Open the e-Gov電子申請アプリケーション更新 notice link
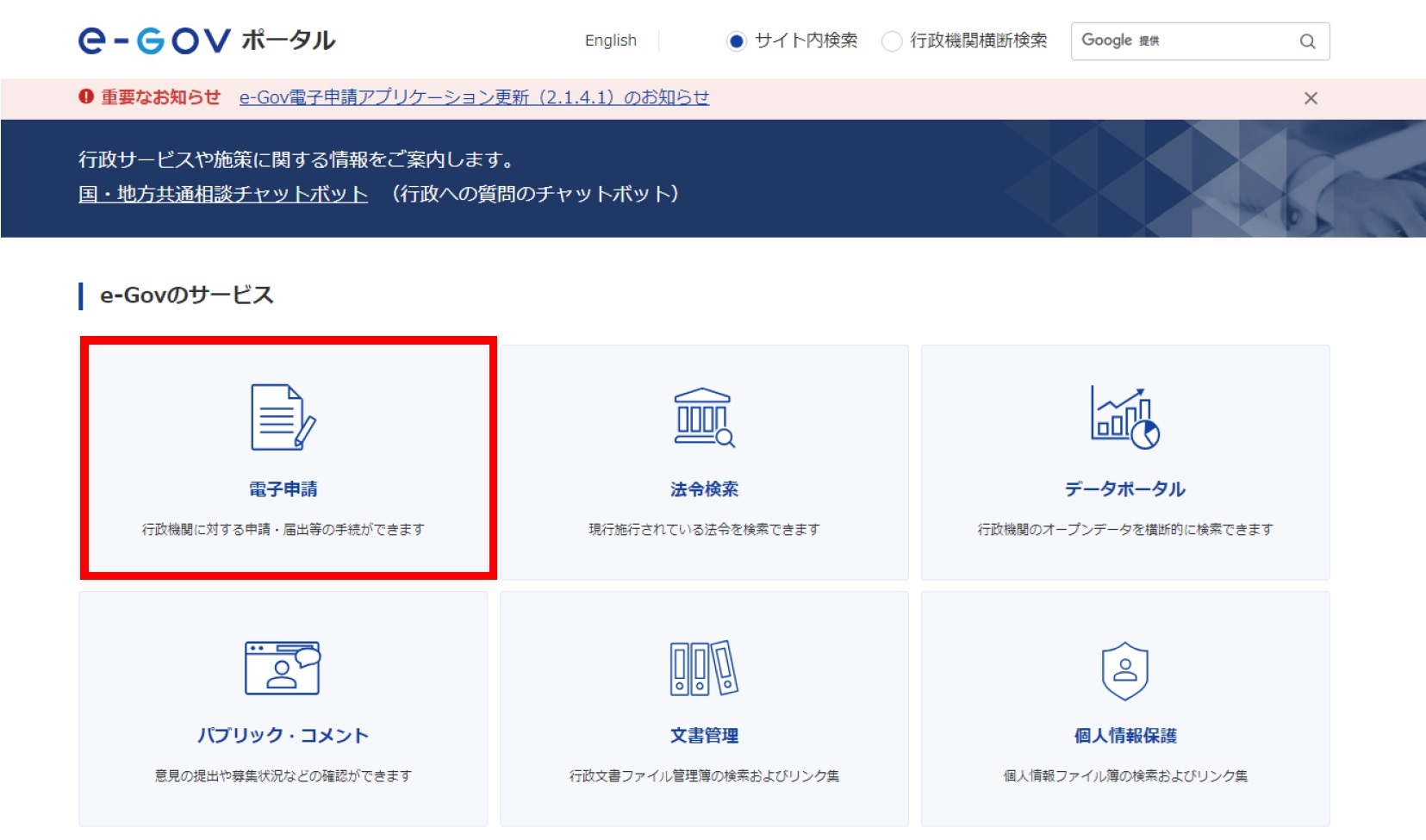 tap(474, 97)
